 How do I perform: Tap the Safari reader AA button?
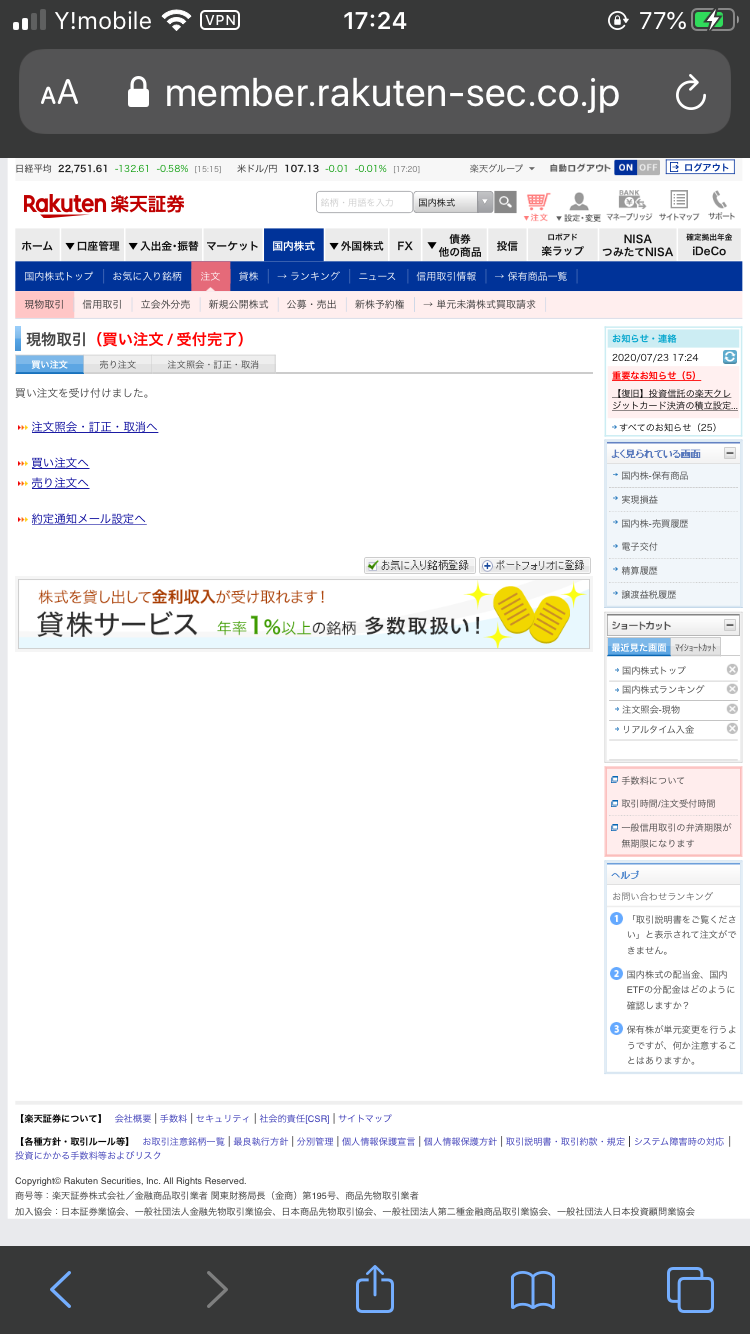click(59, 94)
